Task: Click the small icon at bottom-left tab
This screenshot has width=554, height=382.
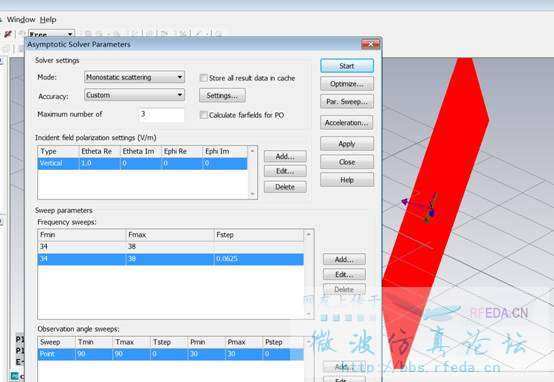Action: 14,376
